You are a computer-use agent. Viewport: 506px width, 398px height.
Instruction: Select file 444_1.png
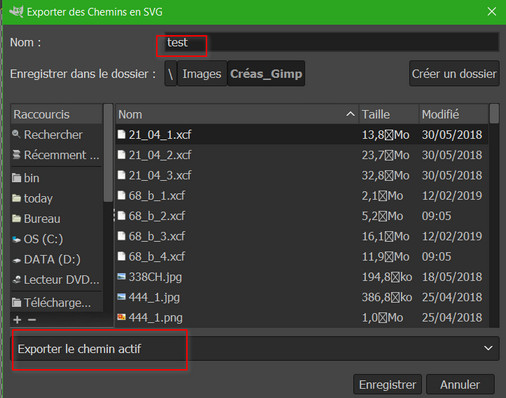302,317
